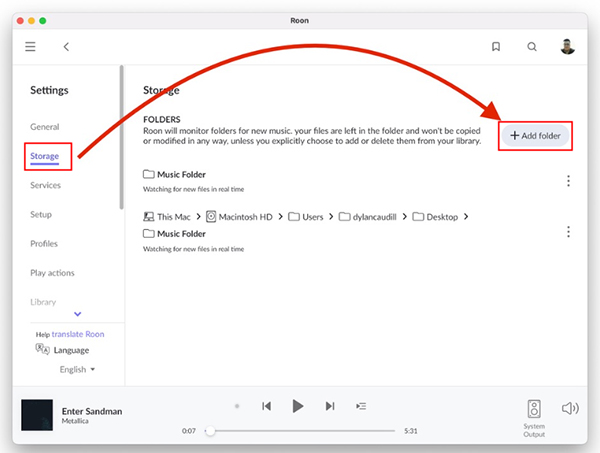Image resolution: width=600 pixels, height=453 pixels.
Task: Open System Output speaker selection
Action: (534, 412)
